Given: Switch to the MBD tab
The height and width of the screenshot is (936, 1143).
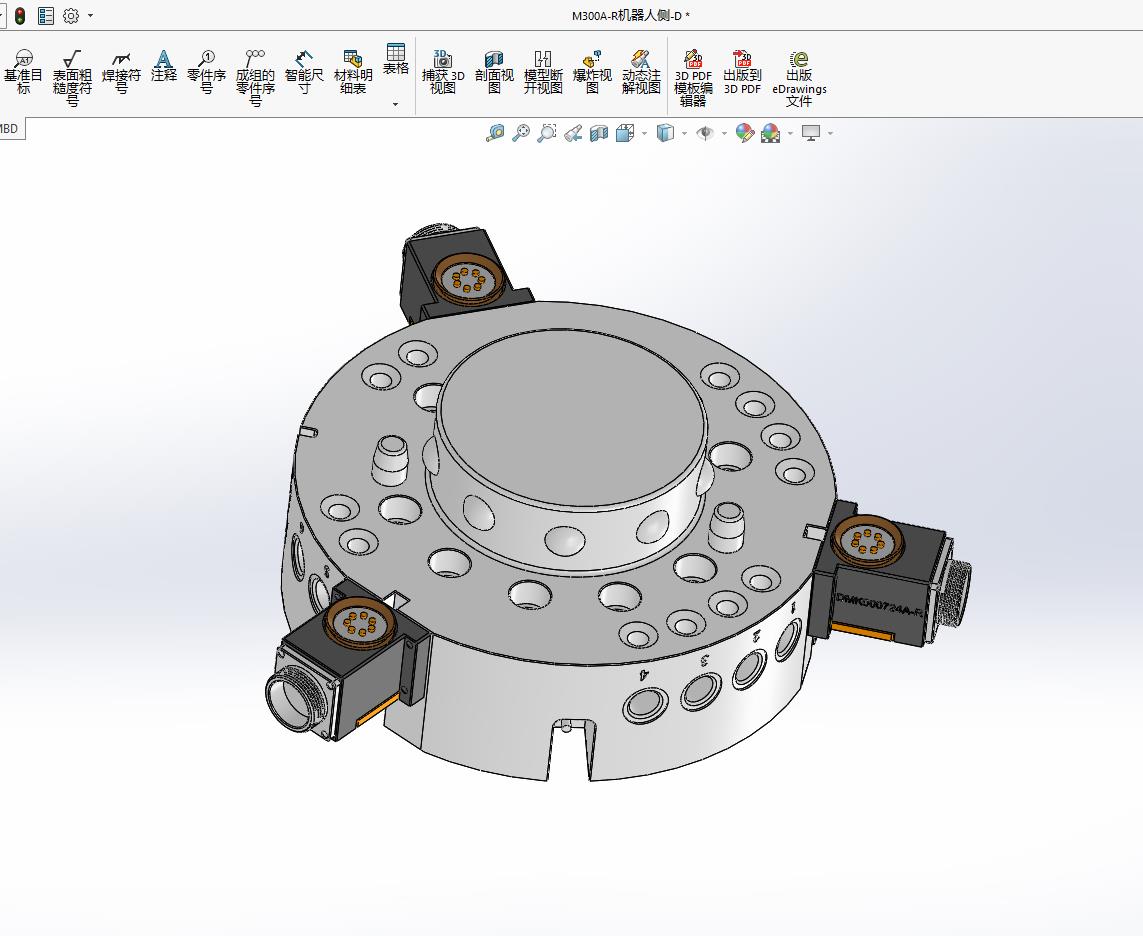Looking at the screenshot, I should [x=10, y=129].
